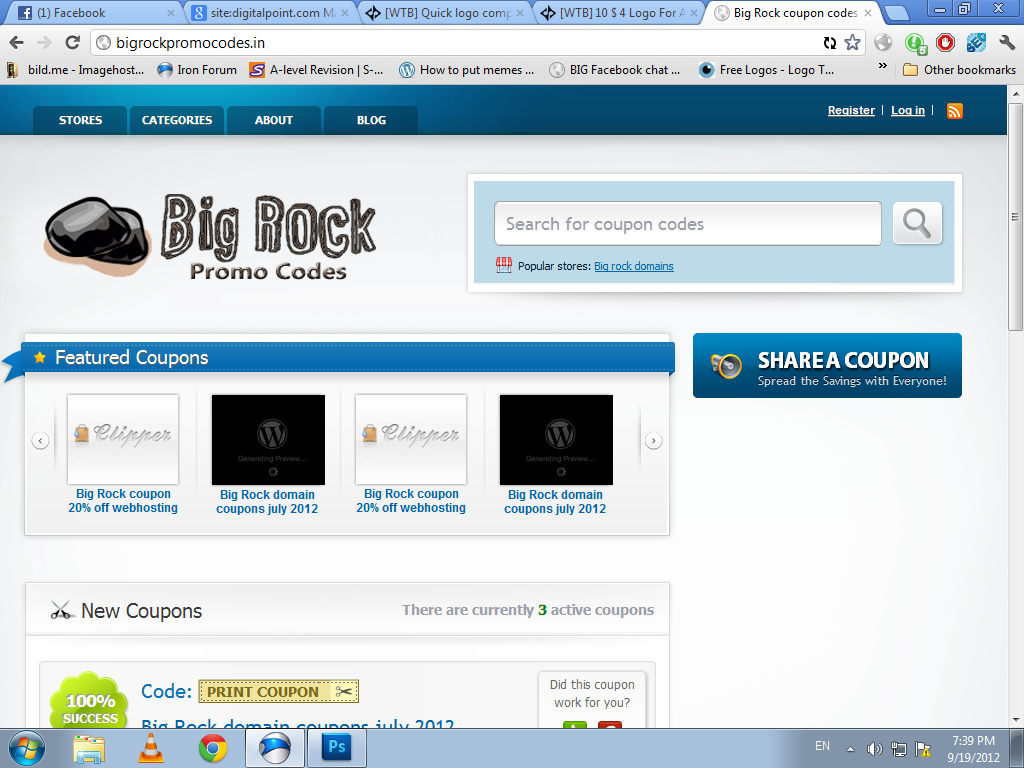
Task: Click the Log in link
Action: (908, 110)
